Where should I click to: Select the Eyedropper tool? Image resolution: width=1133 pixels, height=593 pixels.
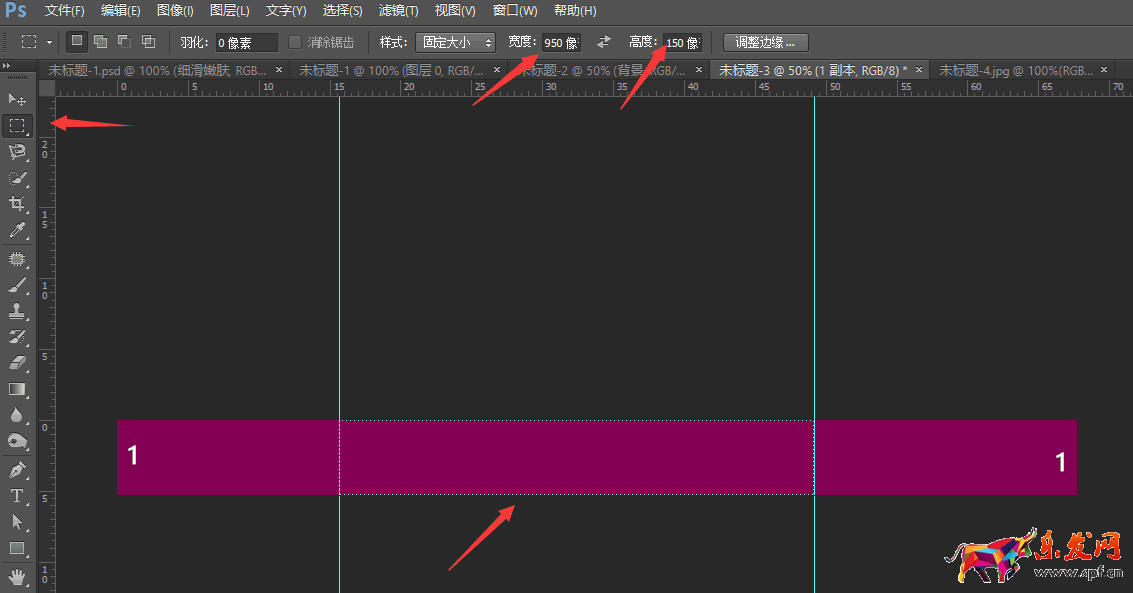(17, 231)
